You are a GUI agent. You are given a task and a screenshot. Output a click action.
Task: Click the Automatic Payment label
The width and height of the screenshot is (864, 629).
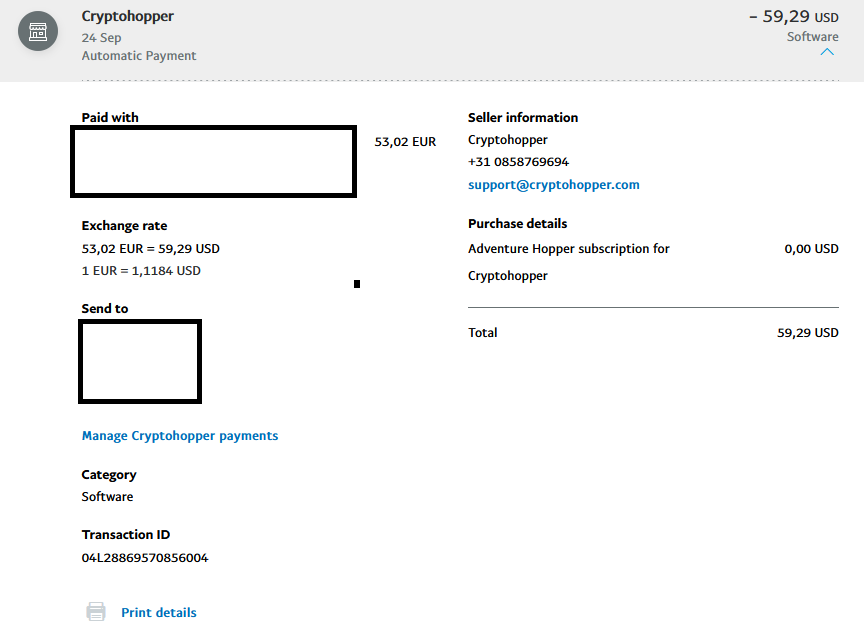[139, 56]
